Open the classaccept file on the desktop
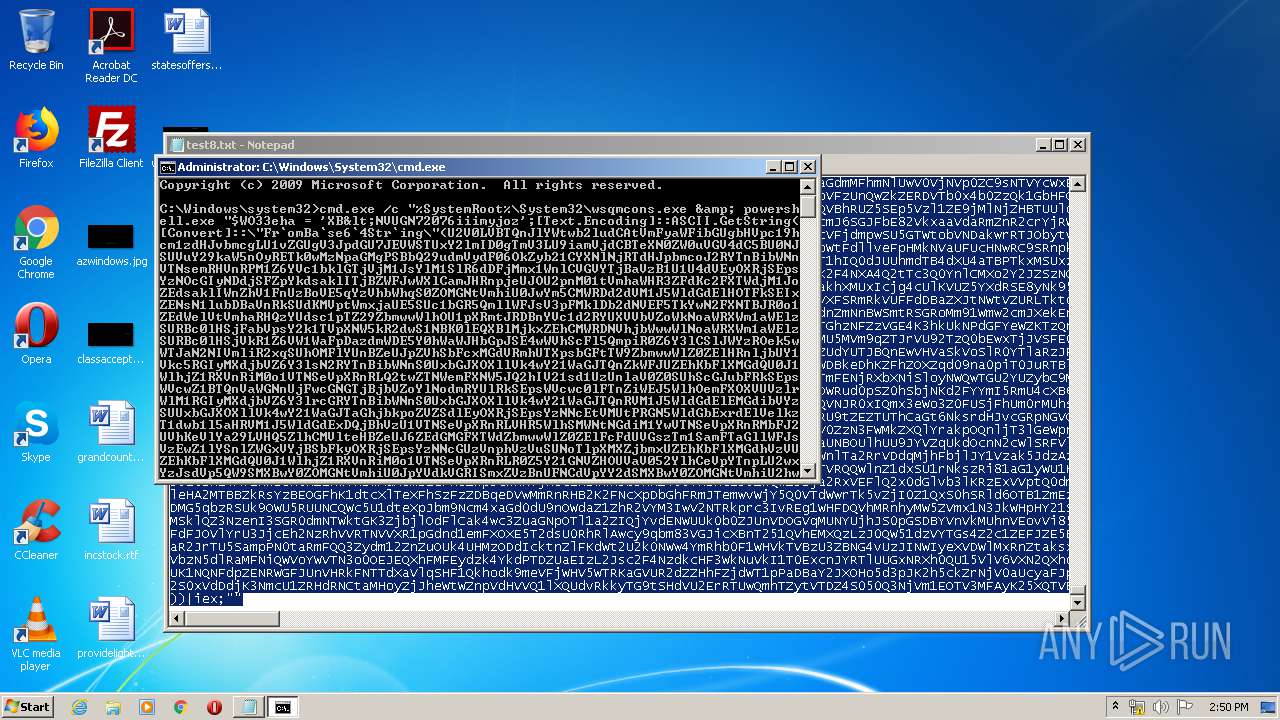Screen dimensions: 1280x720 pyautogui.click(x=111, y=343)
